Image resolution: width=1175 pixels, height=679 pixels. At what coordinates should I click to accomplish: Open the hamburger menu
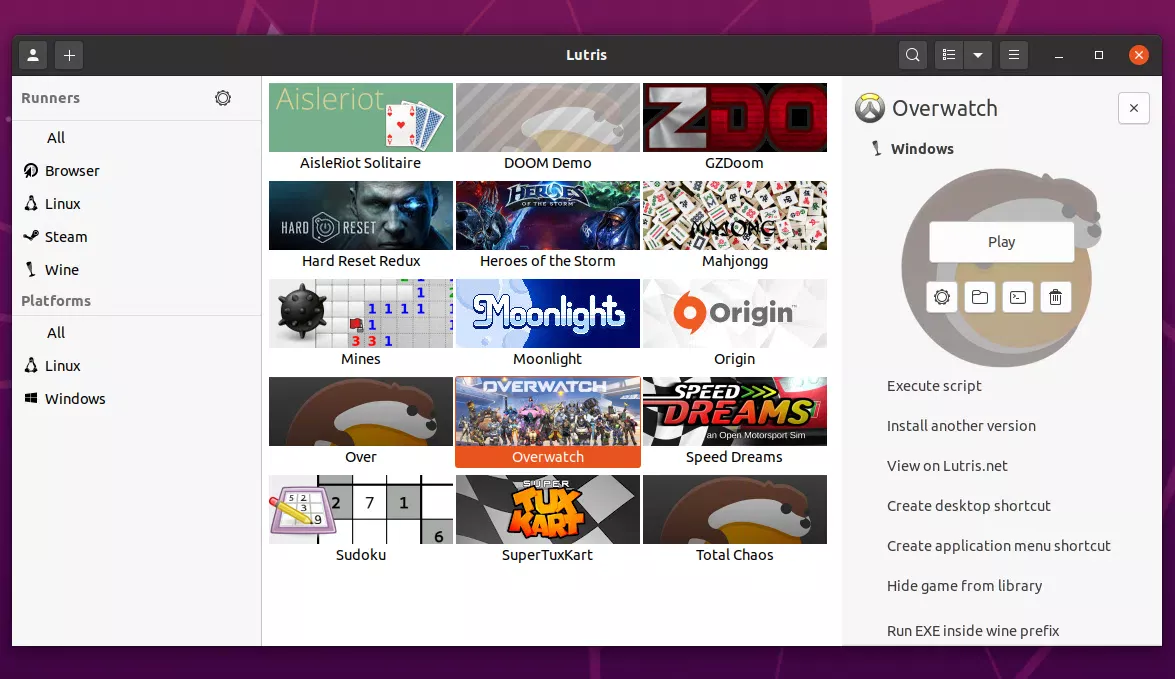click(1014, 55)
